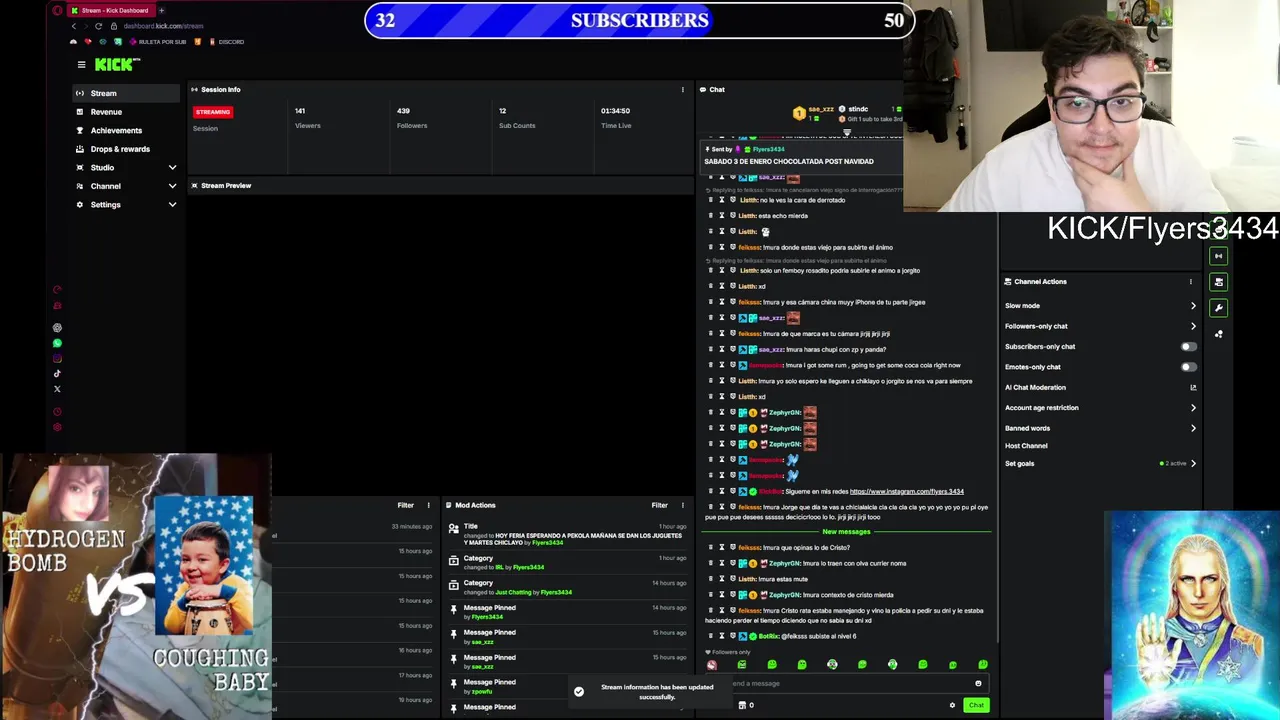Click the wrench tool icon in right rail
This screenshot has width=1280, height=720.
pyautogui.click(x=1218, y=308)
